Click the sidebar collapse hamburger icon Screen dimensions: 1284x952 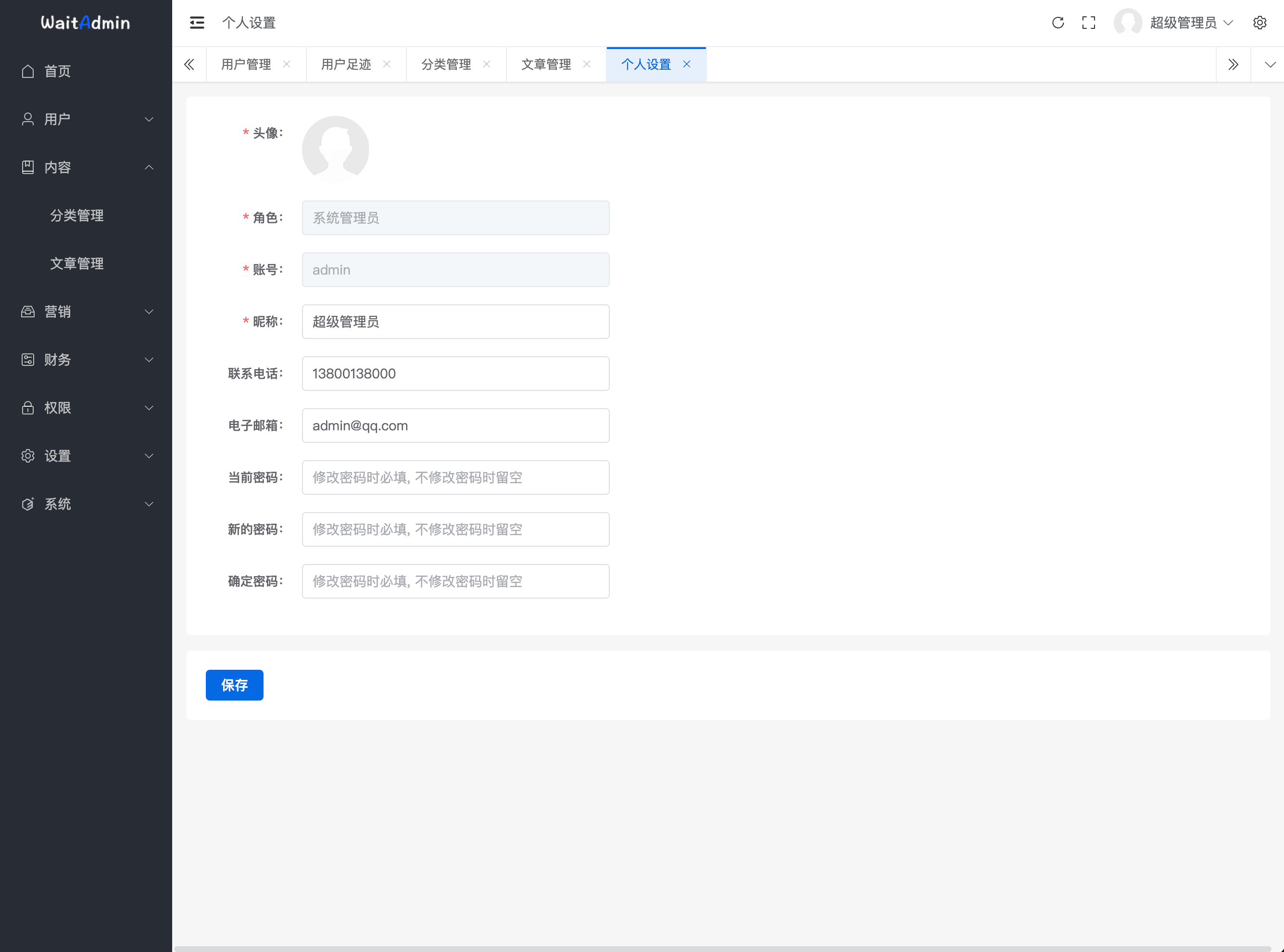(x=197, y=23)
